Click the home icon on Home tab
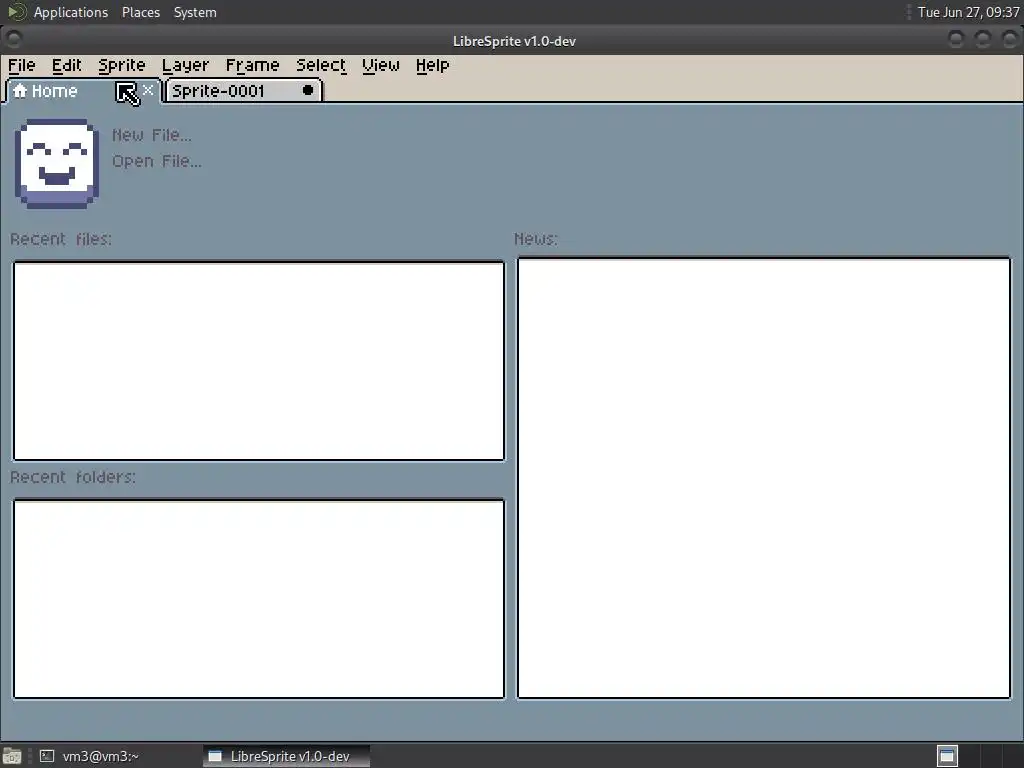 point(20,90)
